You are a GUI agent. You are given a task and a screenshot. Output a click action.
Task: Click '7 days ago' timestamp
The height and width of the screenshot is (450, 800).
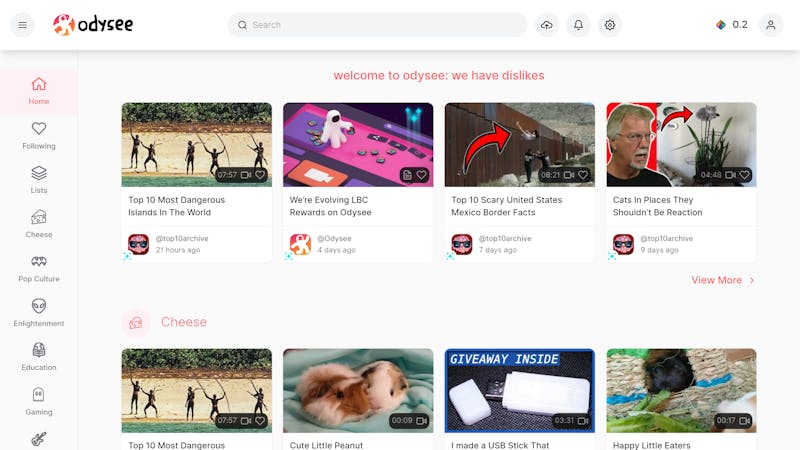497,250
